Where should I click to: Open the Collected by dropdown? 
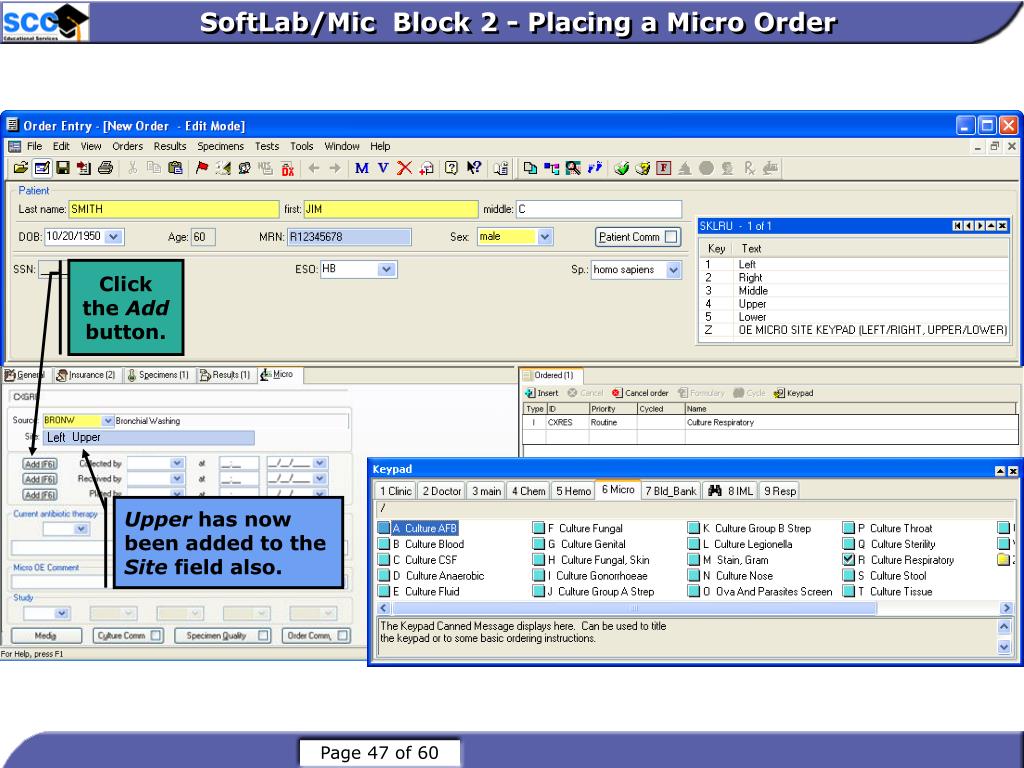tap(177, 463)
